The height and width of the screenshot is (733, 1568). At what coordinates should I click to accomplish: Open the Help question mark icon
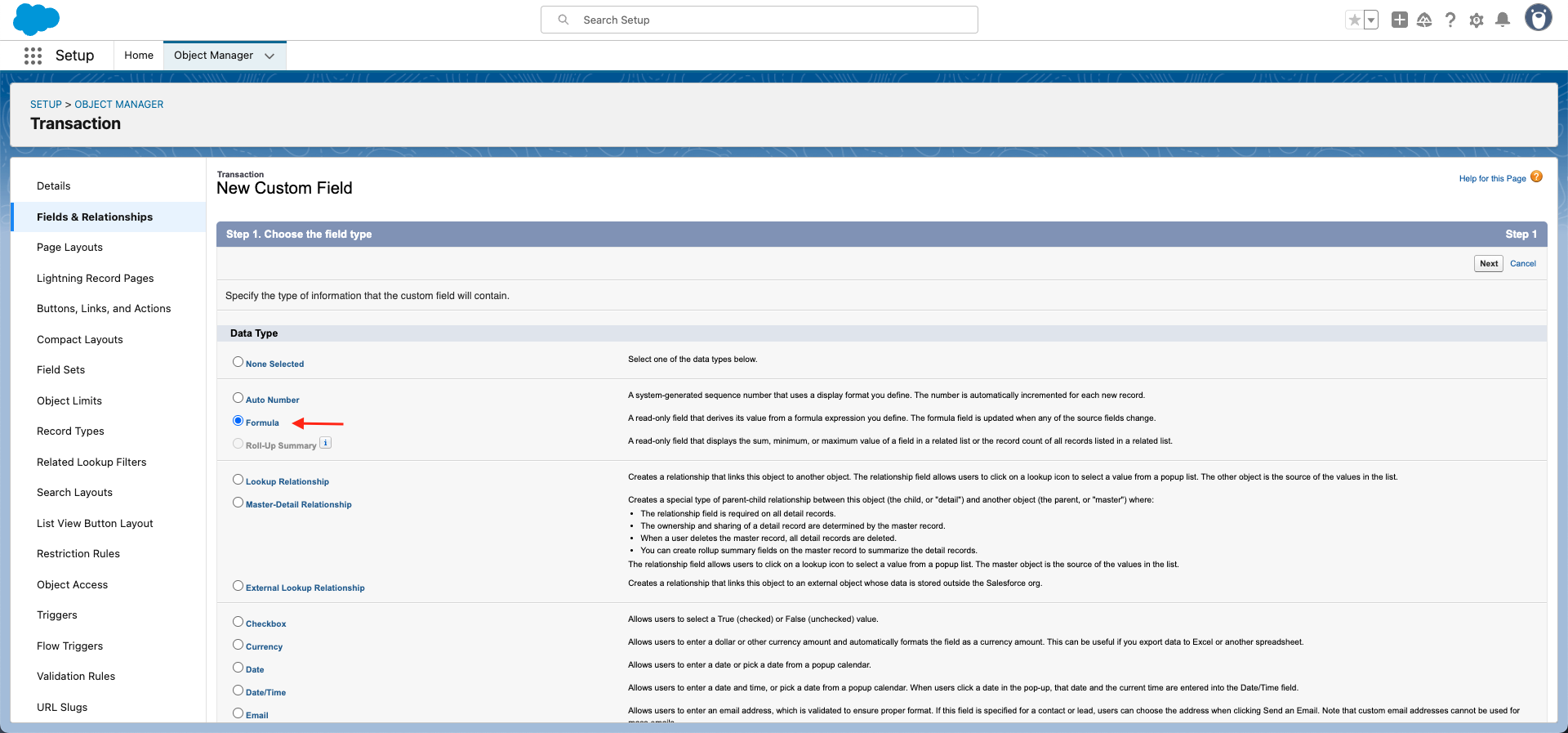[x=1450, y=20]
